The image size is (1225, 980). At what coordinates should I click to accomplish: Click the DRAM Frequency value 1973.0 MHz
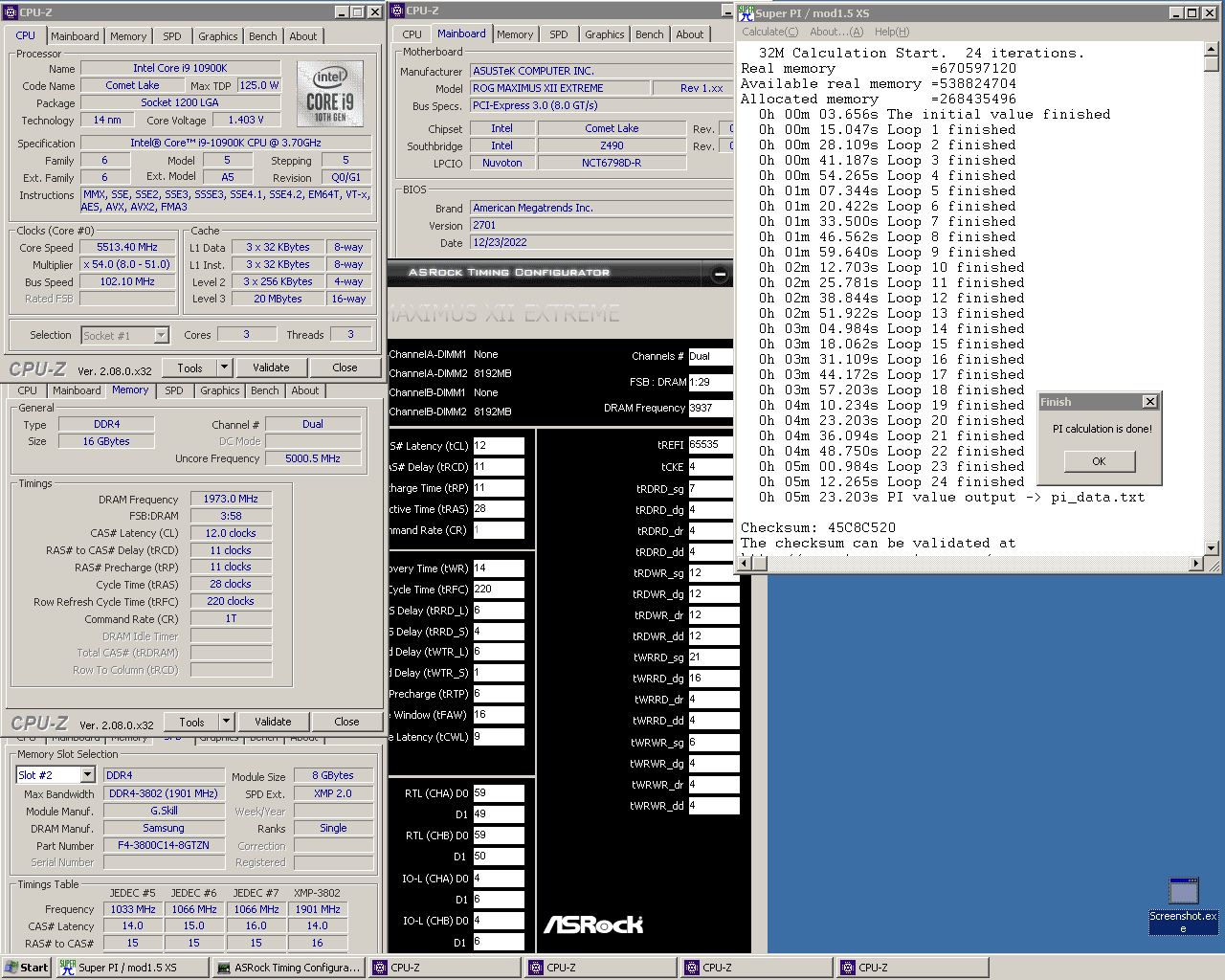[x=231, y=499]
